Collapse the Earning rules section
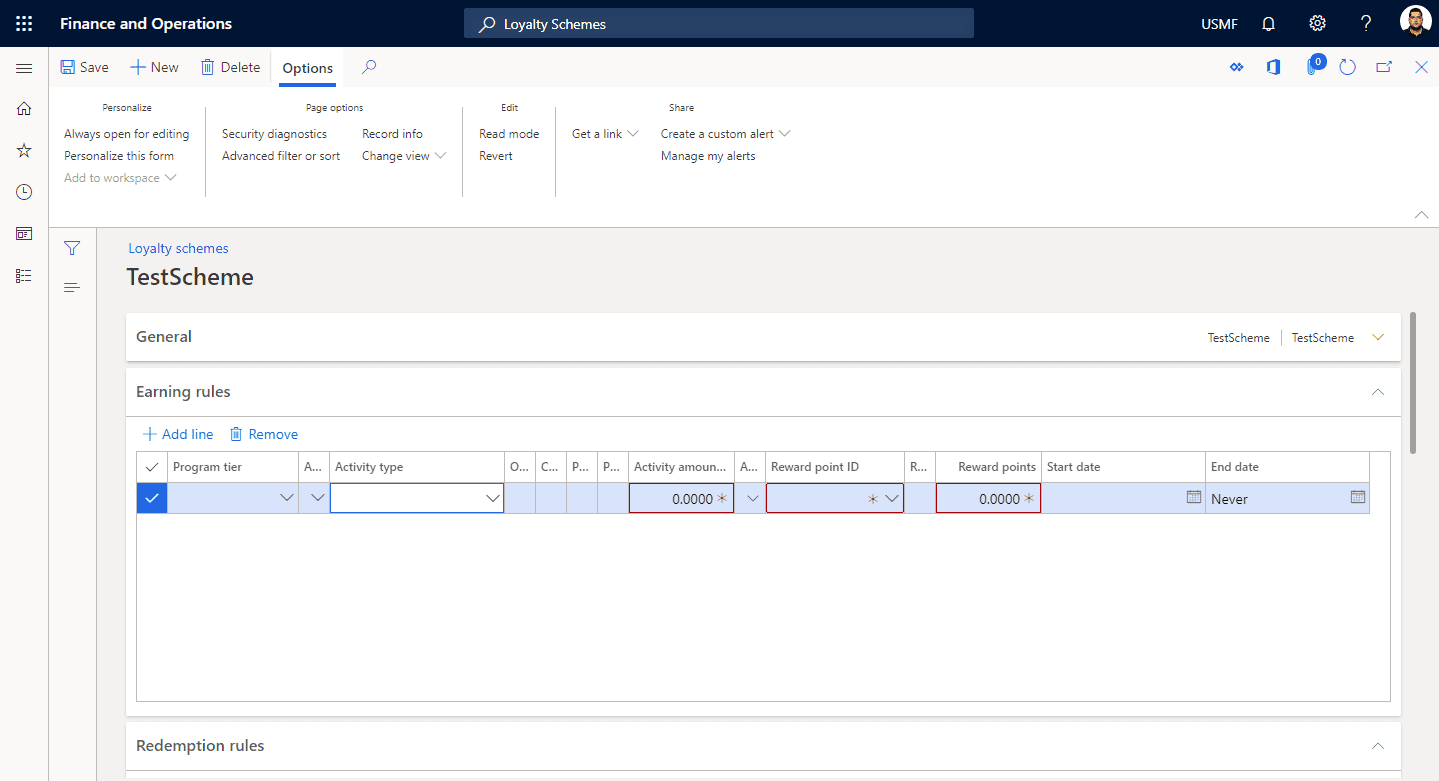Screen dimensions: 1439x781 [x=1378, y=392]
